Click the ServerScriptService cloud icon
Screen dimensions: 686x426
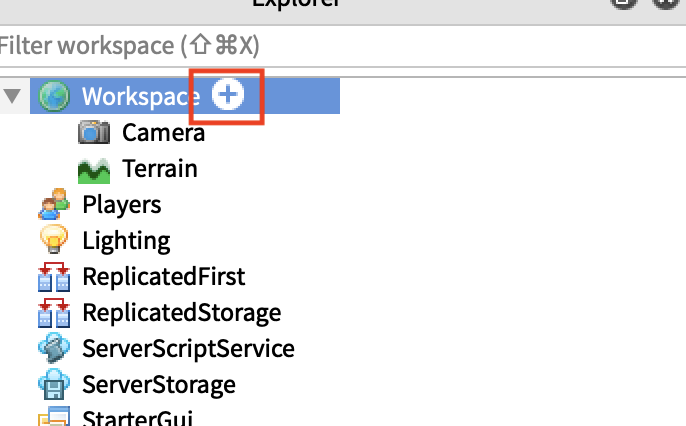(x=54, y=348)
